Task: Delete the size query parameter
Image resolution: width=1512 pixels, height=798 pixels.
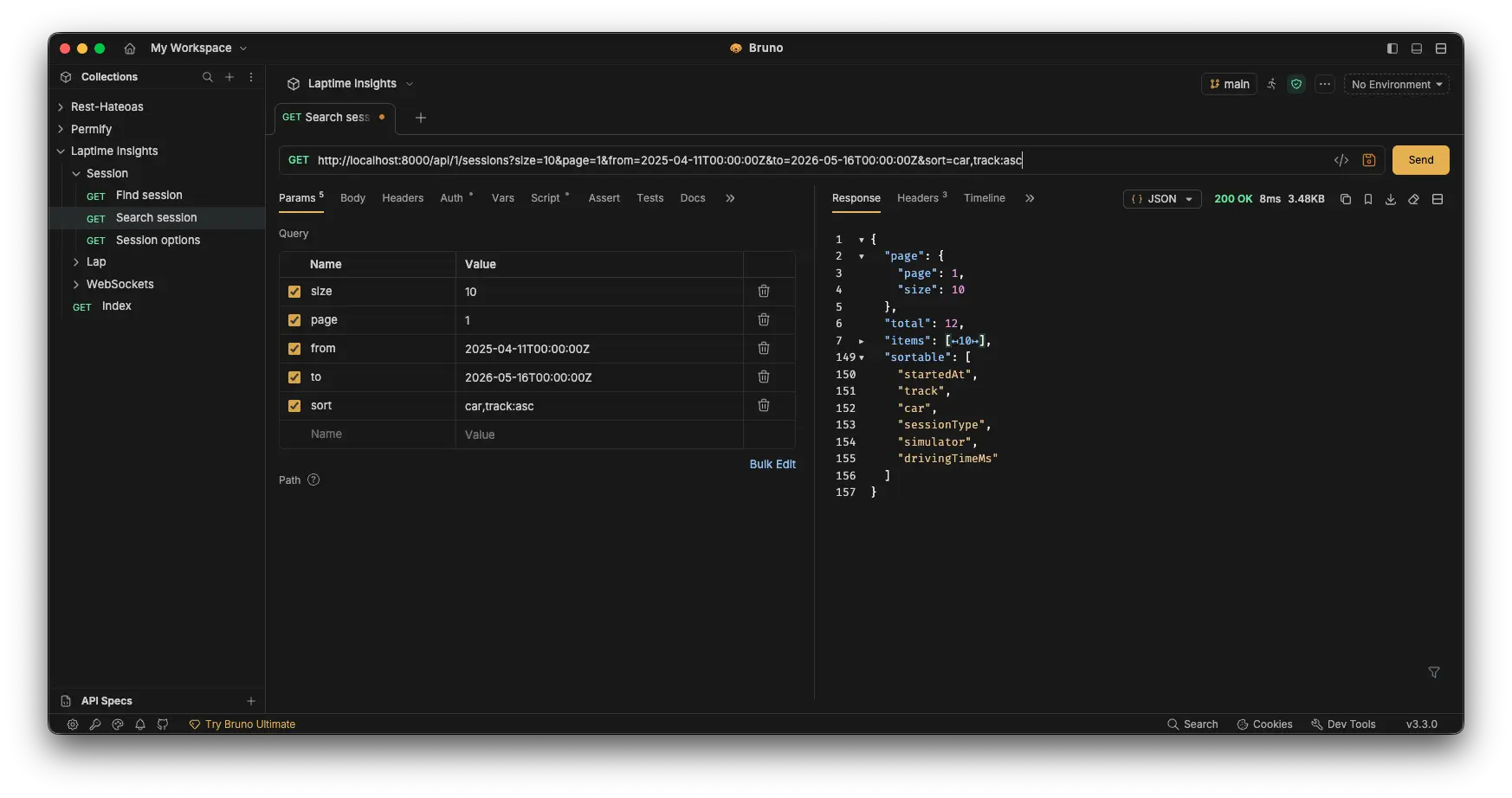Action: click(x=764, y=292)
